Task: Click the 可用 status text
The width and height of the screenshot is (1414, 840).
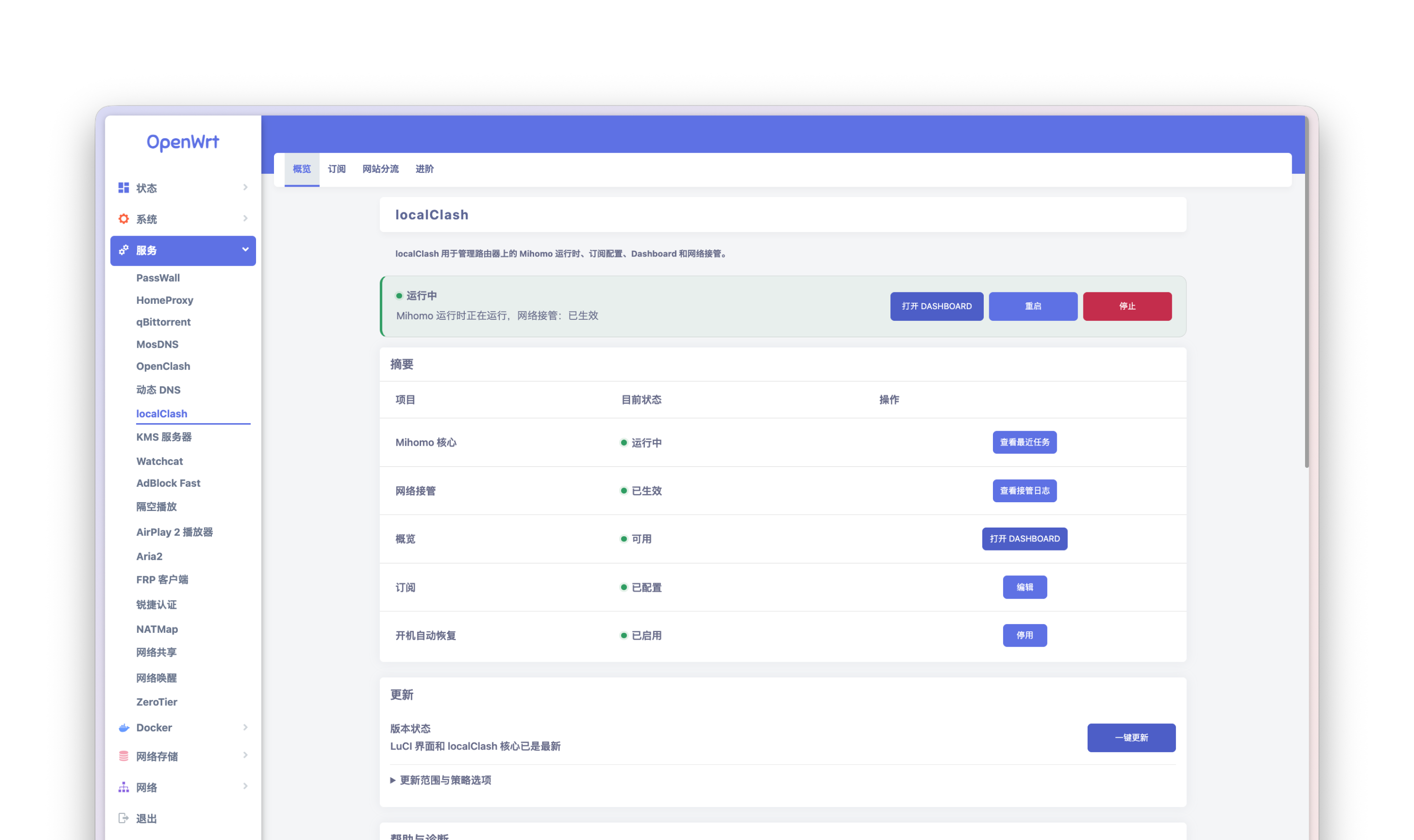Action: [x=642, y=539]
